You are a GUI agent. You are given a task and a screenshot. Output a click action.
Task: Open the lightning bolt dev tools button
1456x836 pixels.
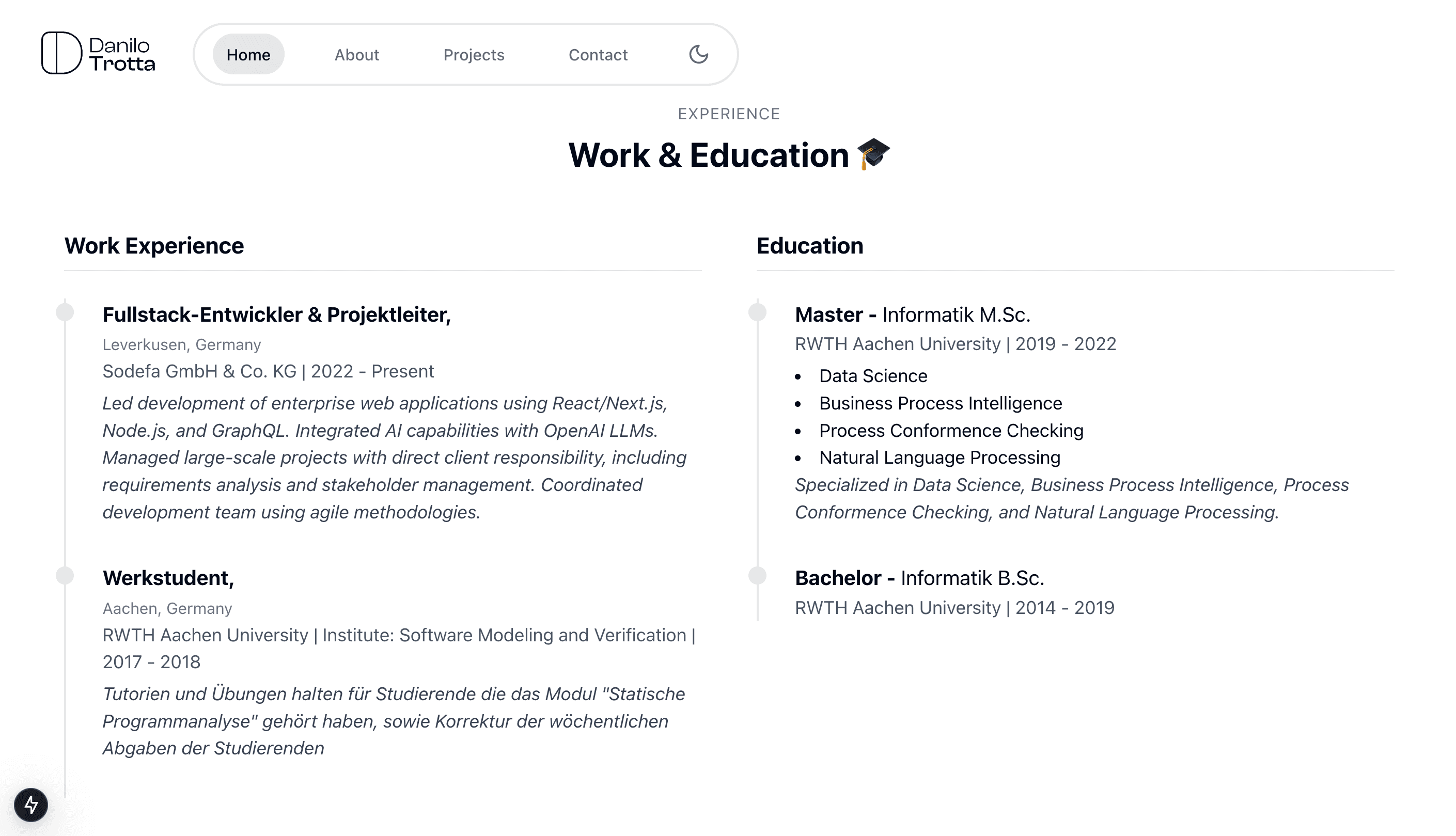tap(31, 805)
